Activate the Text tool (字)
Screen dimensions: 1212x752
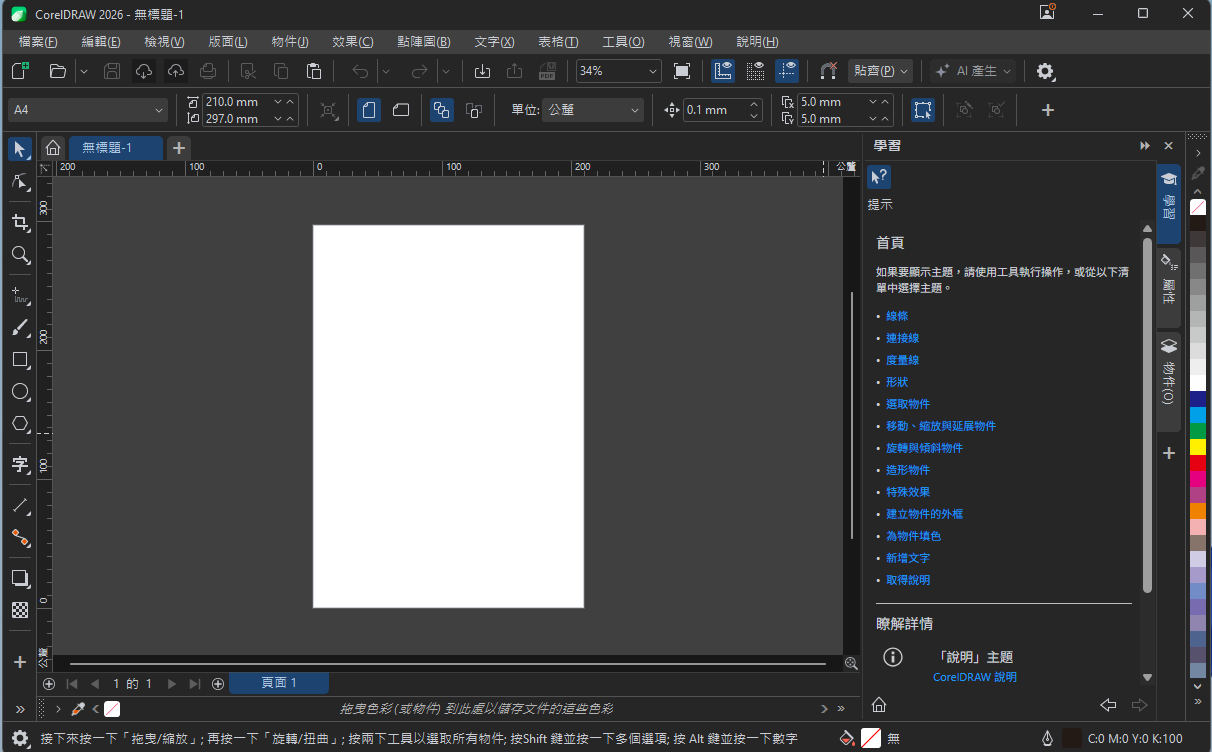[x=20, y=464]
